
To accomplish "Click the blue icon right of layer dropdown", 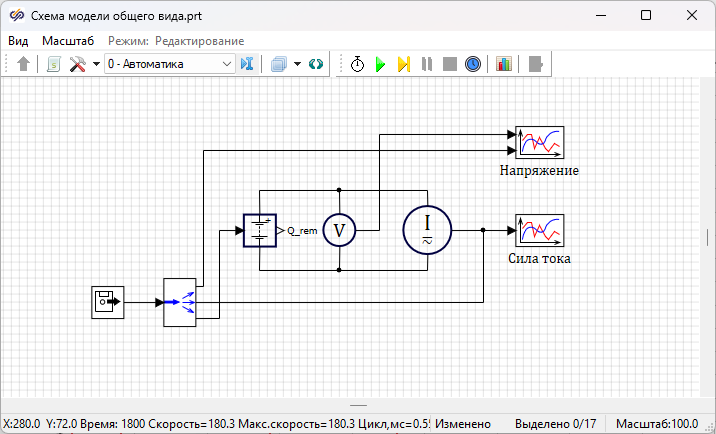I will point(247,64).
